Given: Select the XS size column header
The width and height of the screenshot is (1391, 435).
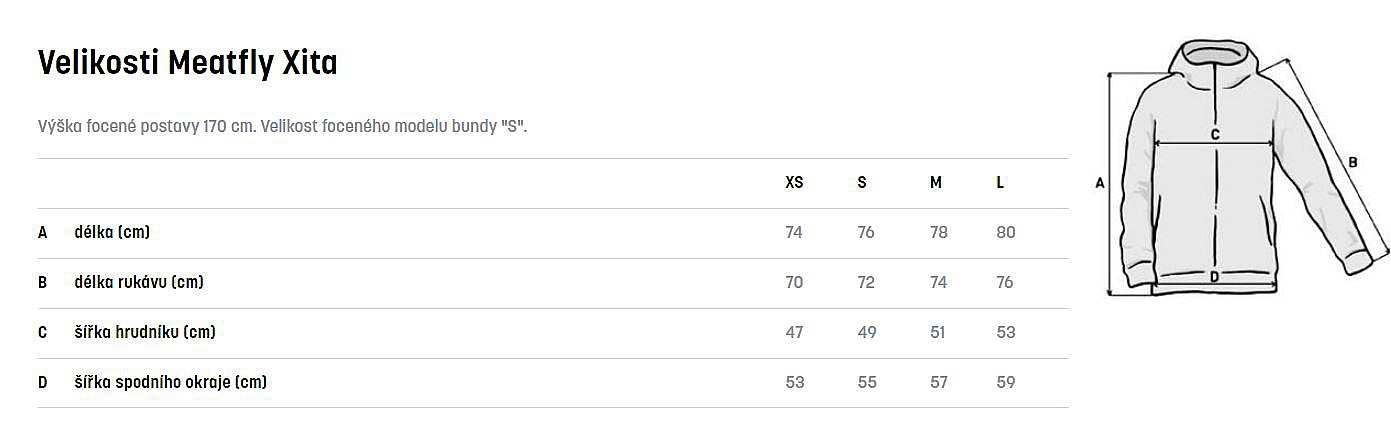Looking at the screenshot, I should tap(794, 183).
